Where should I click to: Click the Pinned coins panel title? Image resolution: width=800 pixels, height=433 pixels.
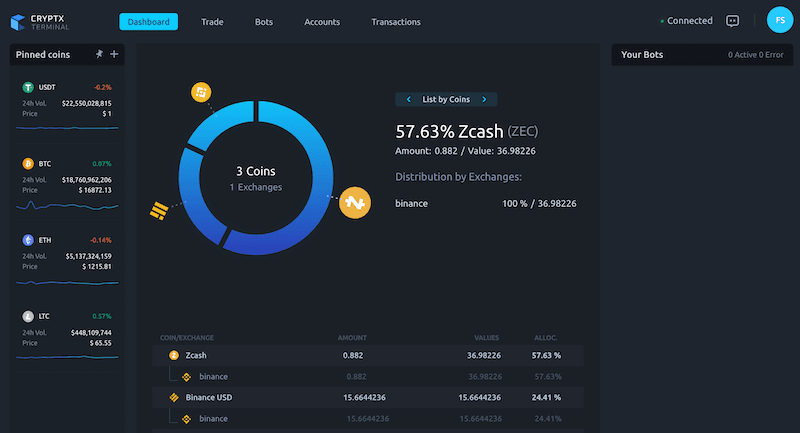click(x=43, y=55)
